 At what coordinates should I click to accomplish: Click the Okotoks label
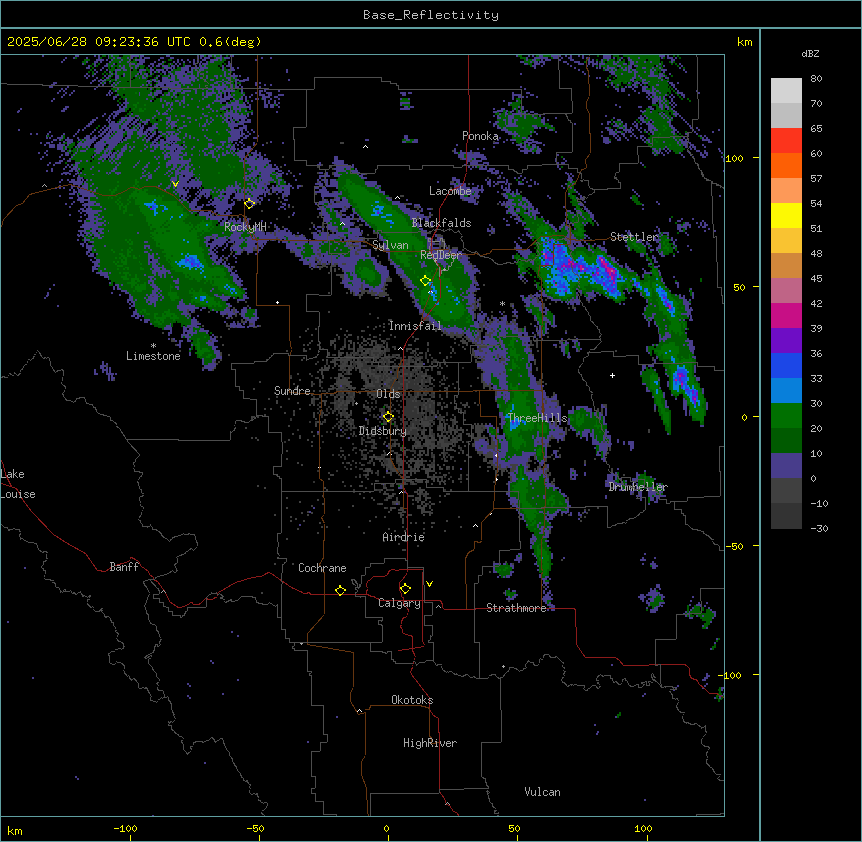tap(412, 700)
